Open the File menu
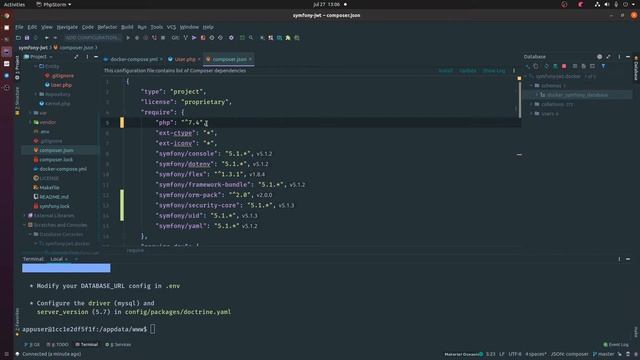Screen dimensions: 640x360 [x=19, y=27]
